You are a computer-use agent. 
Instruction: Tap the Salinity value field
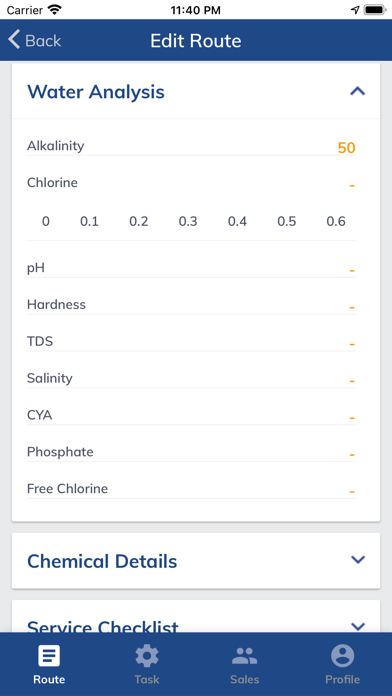coord(191,379)
